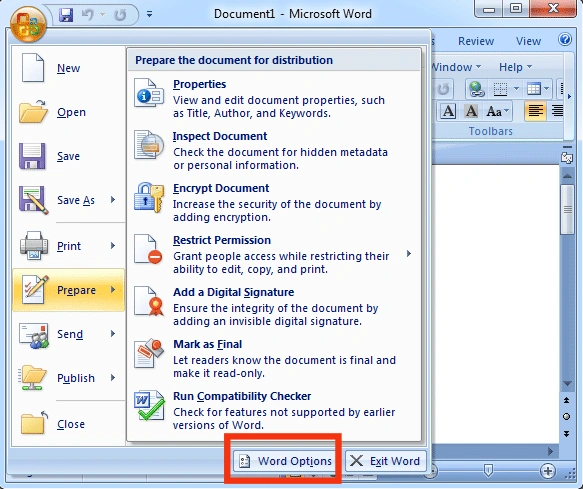
Task: Click the round Office button
Action: click(28, 24)
